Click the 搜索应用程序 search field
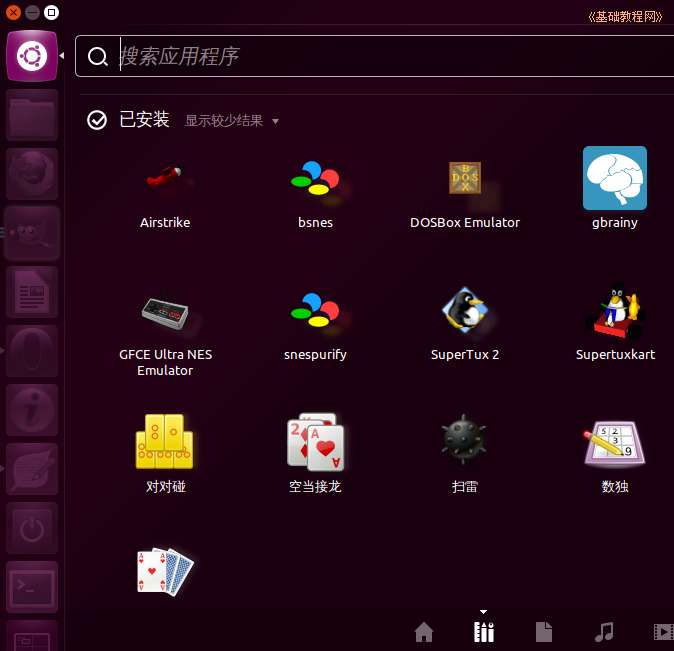Image resolution: width=674 pixels, height=651 pixels. click(374, 56)
